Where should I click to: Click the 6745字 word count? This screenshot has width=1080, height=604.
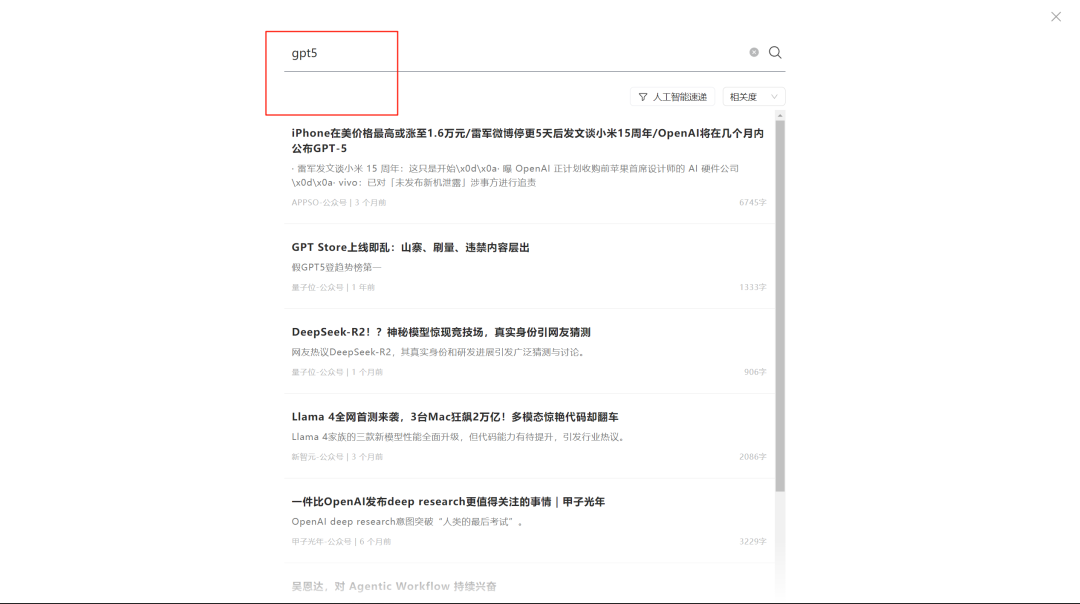[752, 202]
